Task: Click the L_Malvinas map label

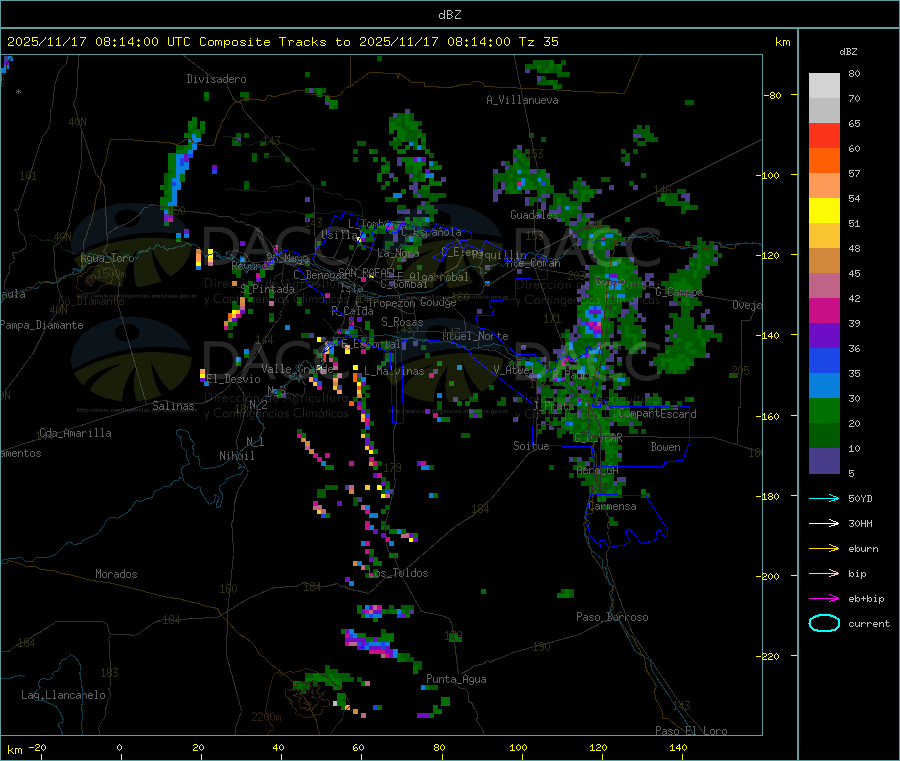Action: tap(394, 371)
